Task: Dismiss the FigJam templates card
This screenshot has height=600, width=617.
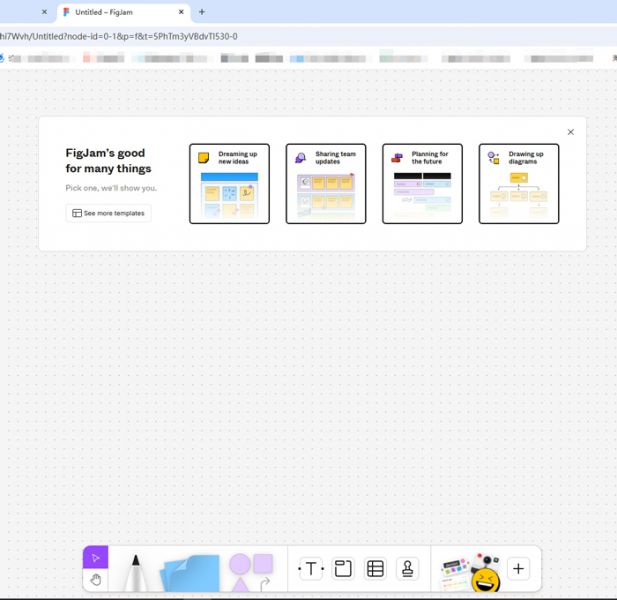Action: click(x=571, y=132)
